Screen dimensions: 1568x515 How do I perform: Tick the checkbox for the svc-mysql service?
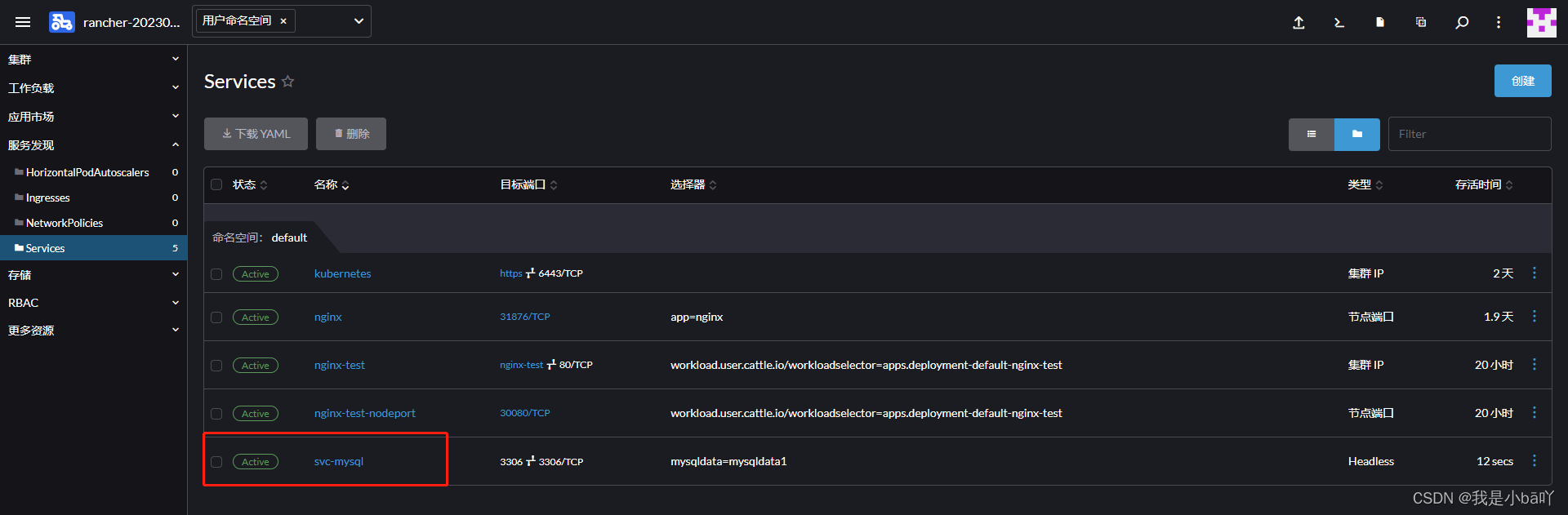click(216, 462)
